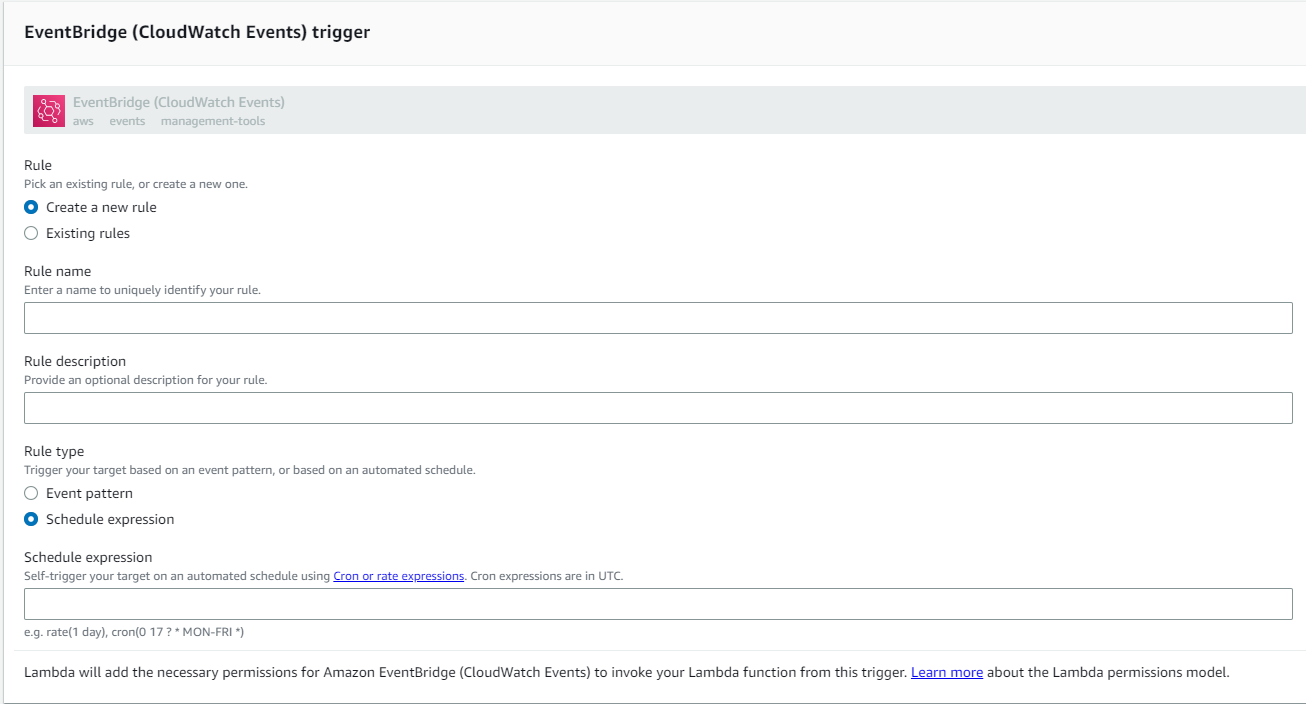The height and width of the screenshot is (704, 1306).
Task: Click the 'management-tools' tag text
Action: point(213,121)
